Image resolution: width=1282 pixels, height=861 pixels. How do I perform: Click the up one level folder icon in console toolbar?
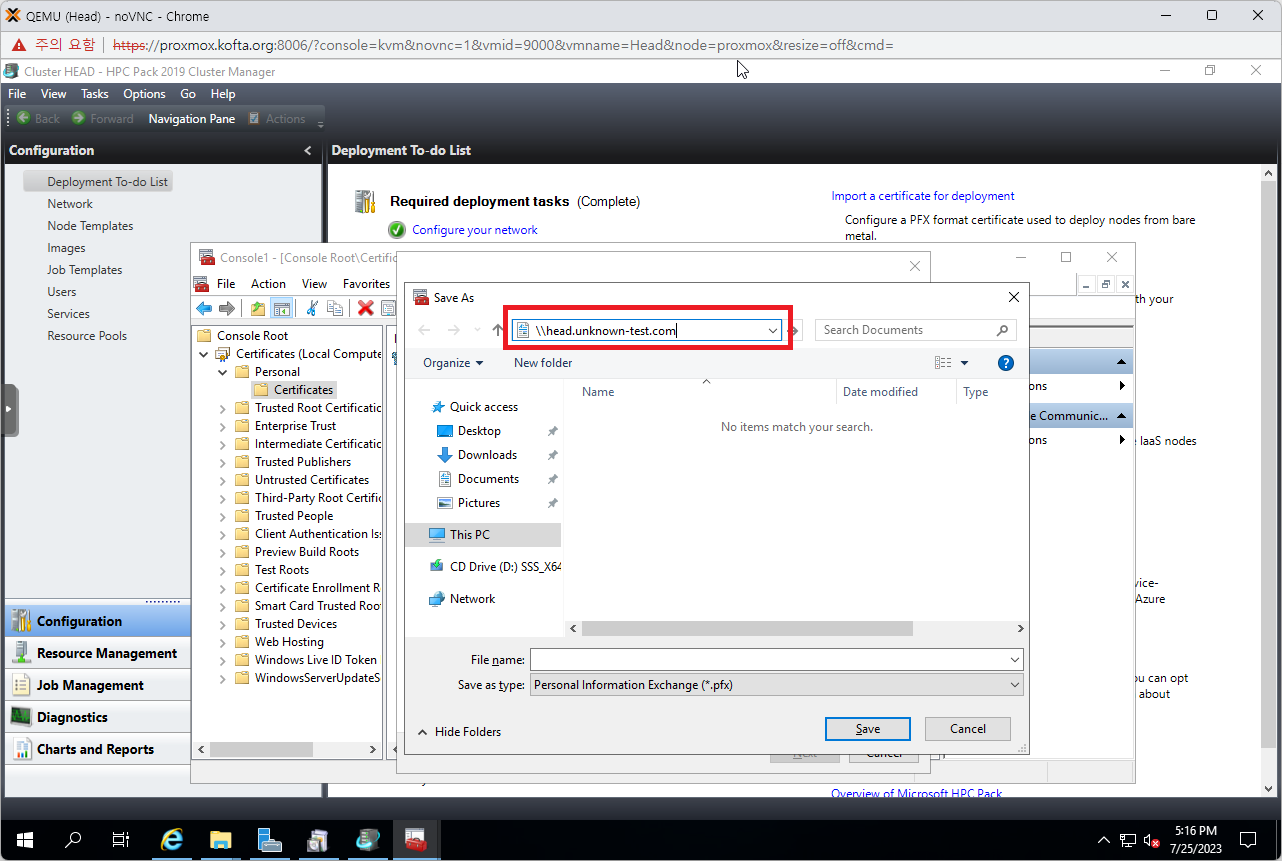[x=258, y=309]
